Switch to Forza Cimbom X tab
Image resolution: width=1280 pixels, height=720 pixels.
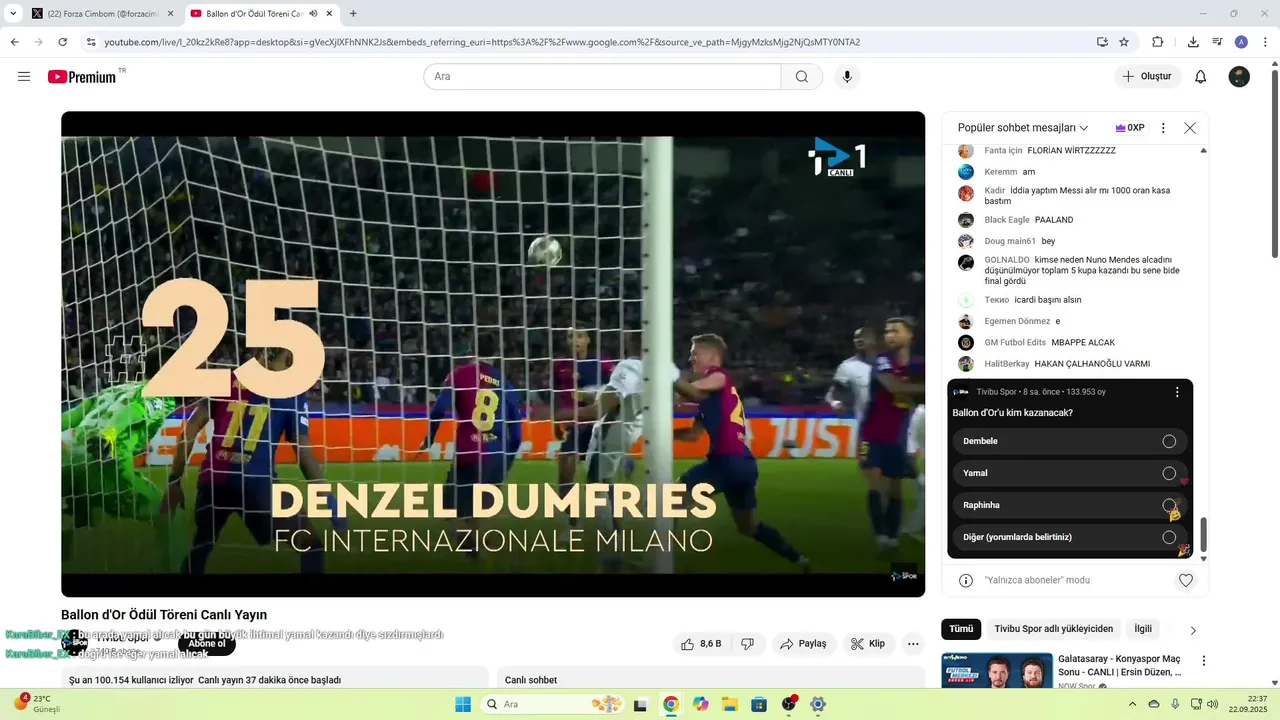101,14
